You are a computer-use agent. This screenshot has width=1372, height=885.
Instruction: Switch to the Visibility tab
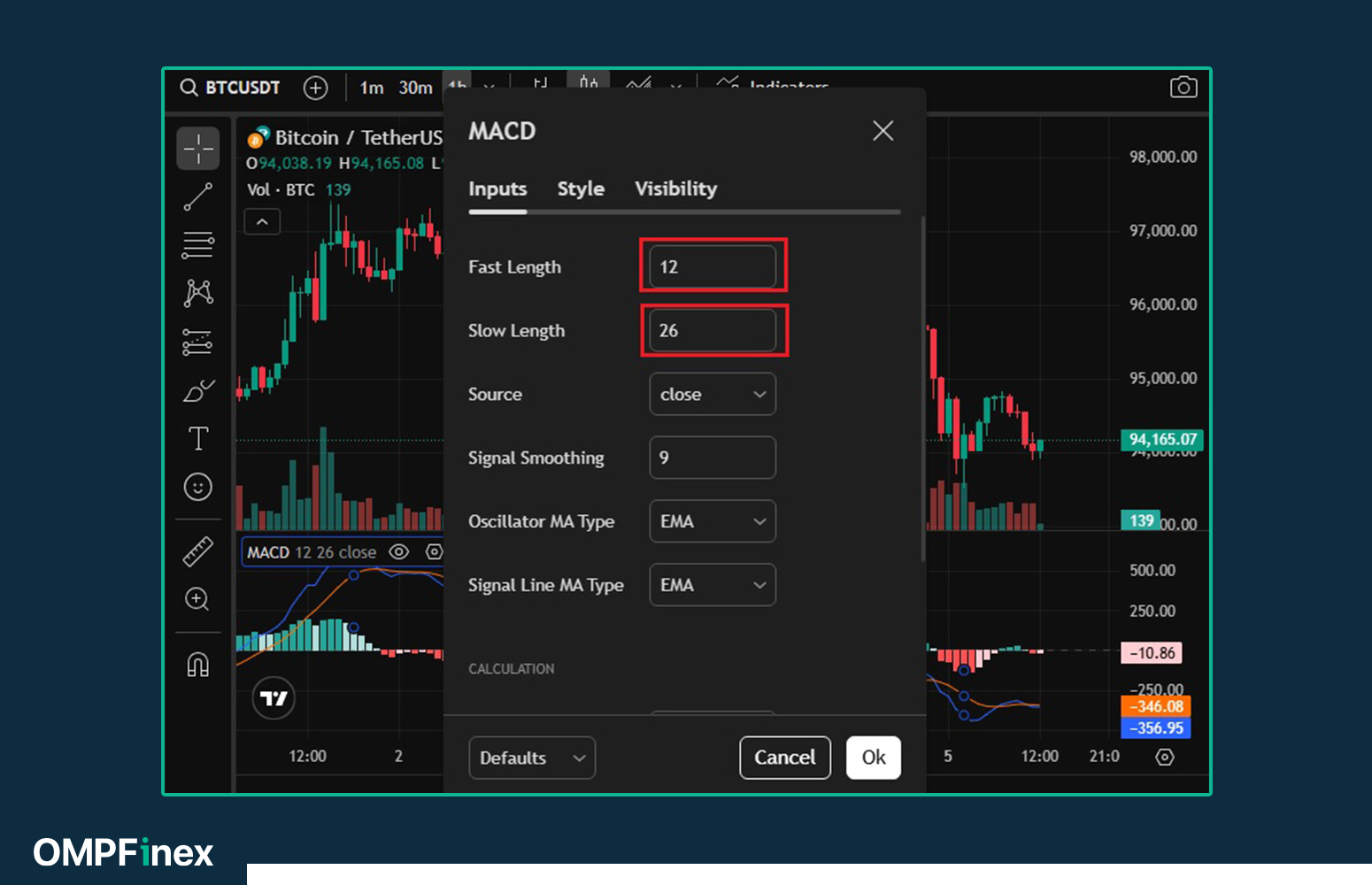pos(675,189)
